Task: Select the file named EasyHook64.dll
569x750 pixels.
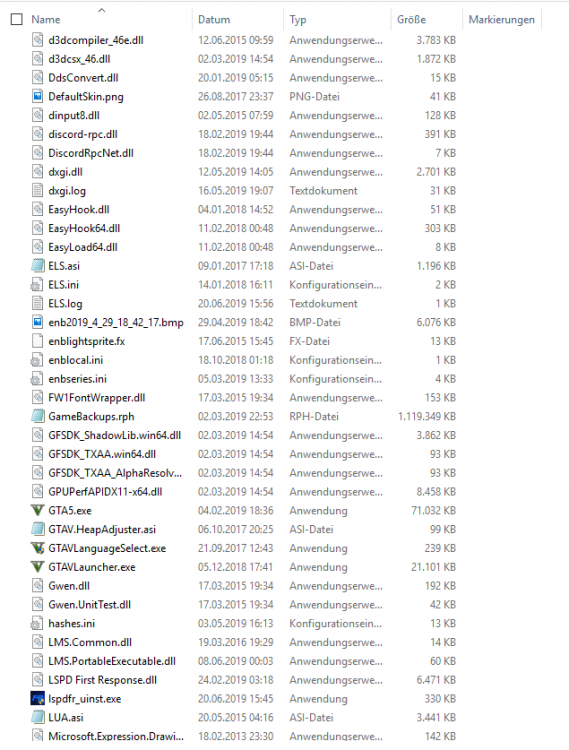Action: [84, 228]
